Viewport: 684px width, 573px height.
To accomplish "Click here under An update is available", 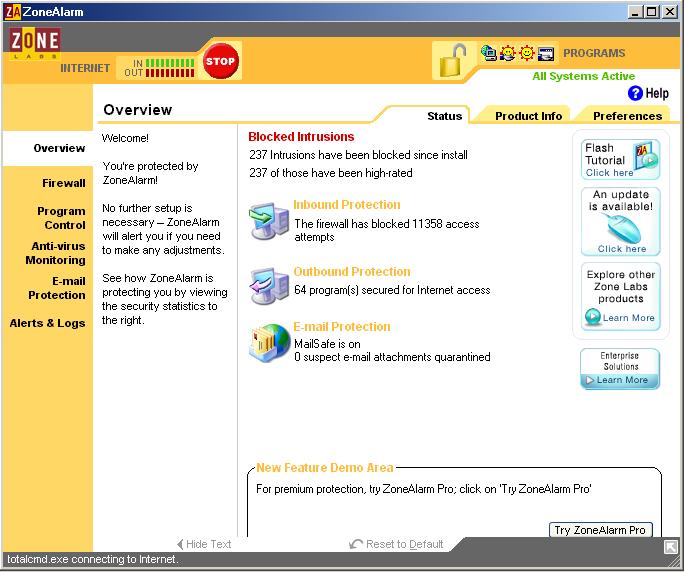I will 622,249.
